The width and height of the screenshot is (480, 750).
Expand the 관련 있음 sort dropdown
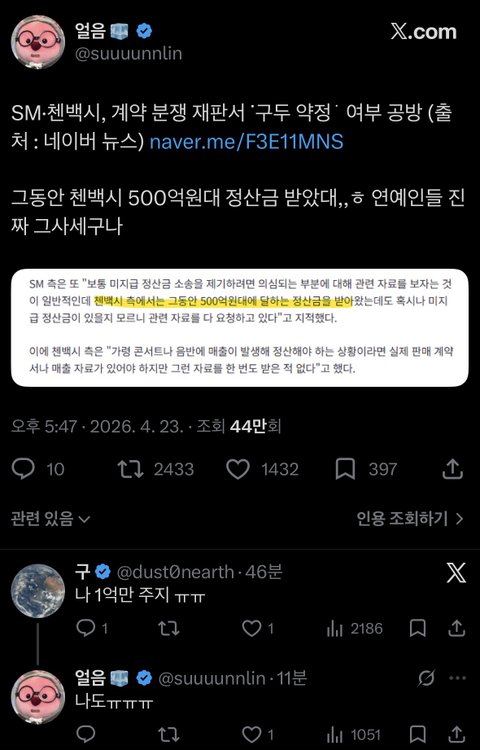(x=50, y=518)
